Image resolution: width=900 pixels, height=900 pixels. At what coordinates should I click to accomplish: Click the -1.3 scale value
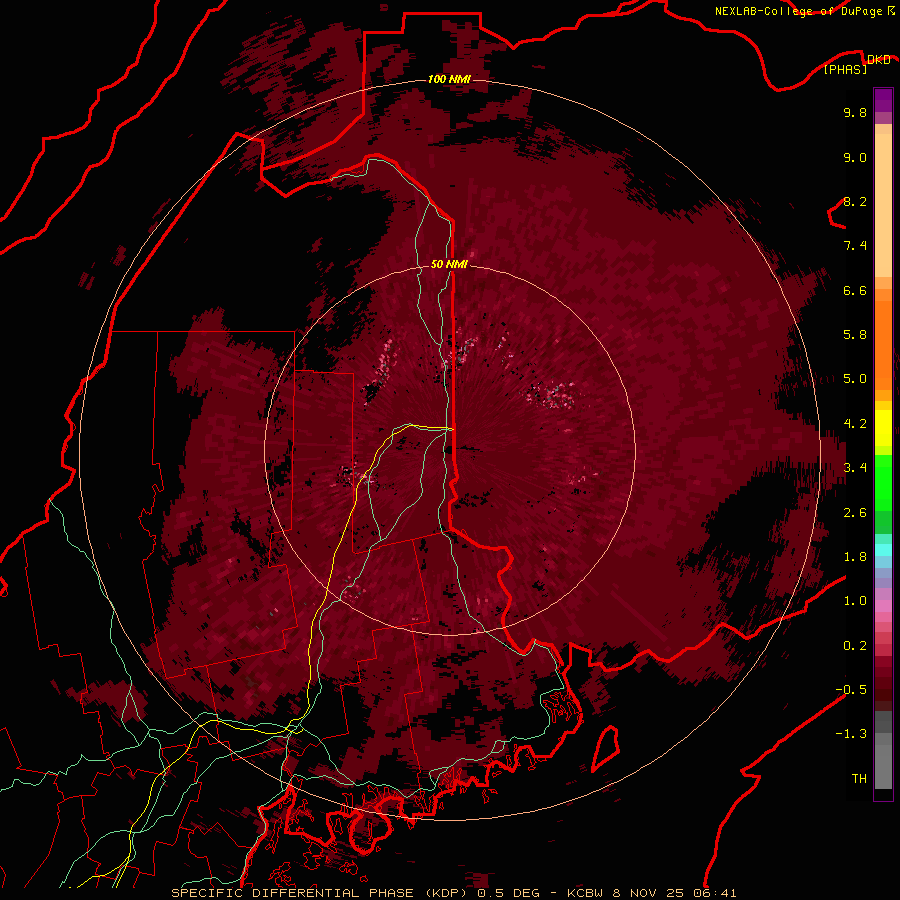pyautogui.click(x=851, y=734)
